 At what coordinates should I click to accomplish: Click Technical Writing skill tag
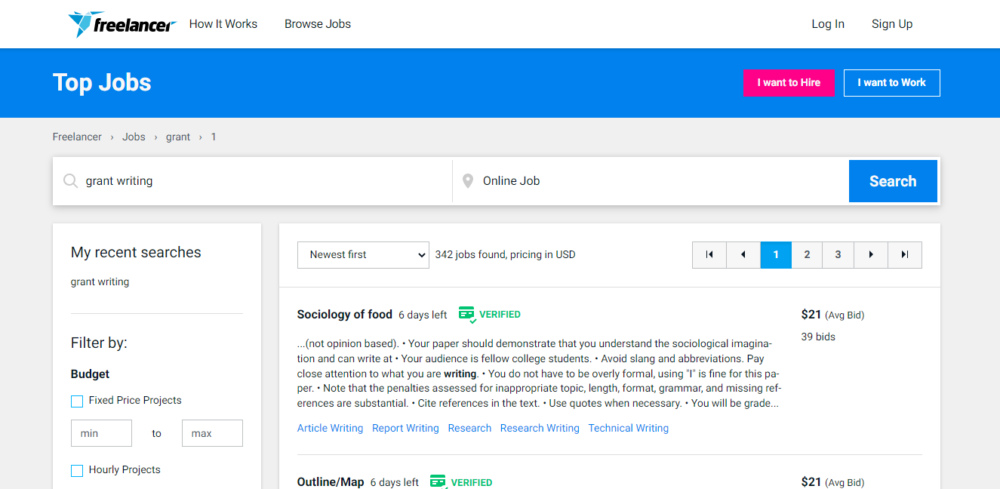(x=628, y=428)
